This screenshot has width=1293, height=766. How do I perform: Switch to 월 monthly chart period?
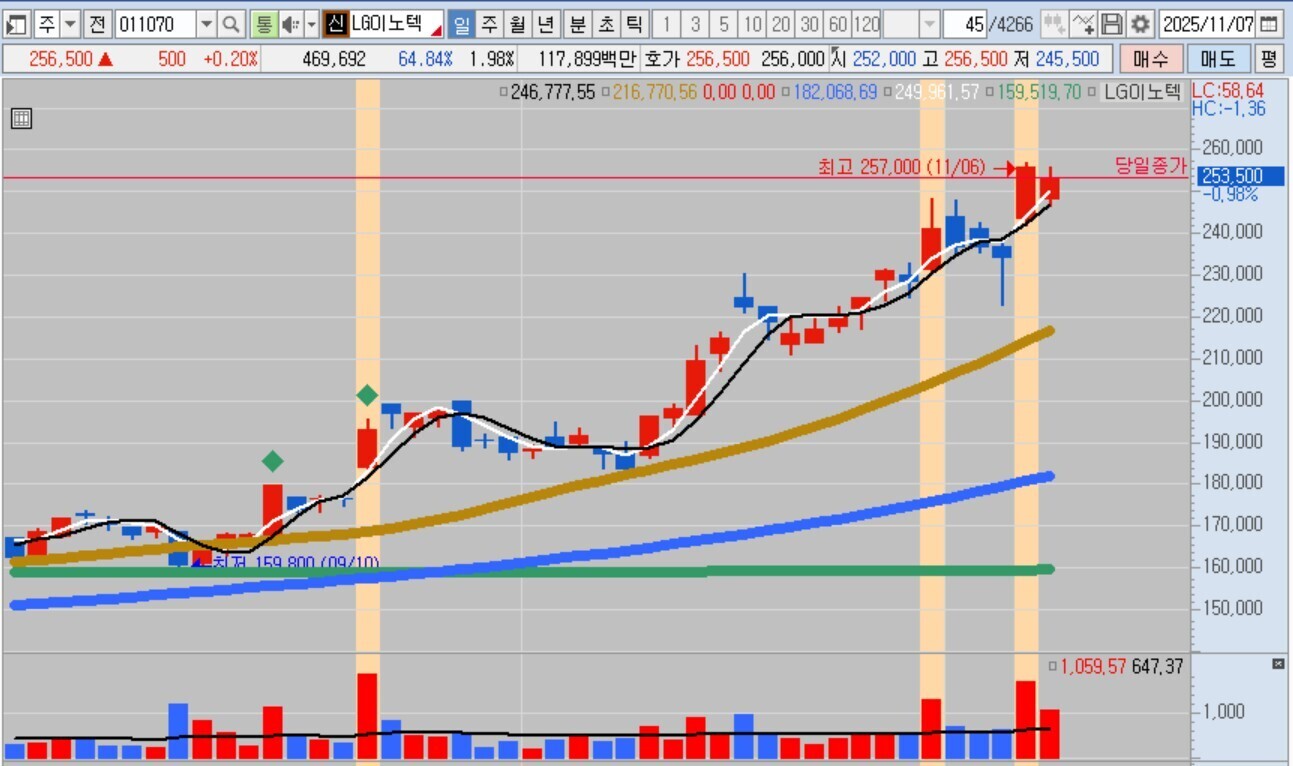click(x=517, y=23)
